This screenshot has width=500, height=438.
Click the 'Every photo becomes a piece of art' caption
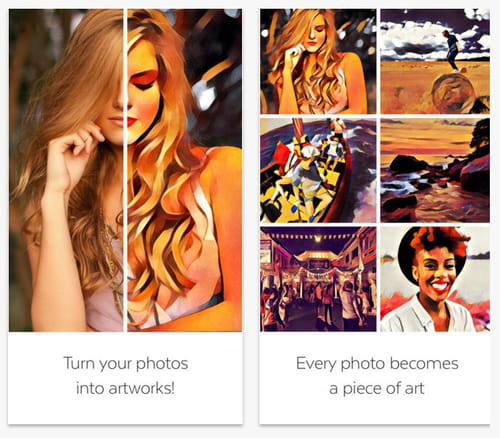(377, 376)
